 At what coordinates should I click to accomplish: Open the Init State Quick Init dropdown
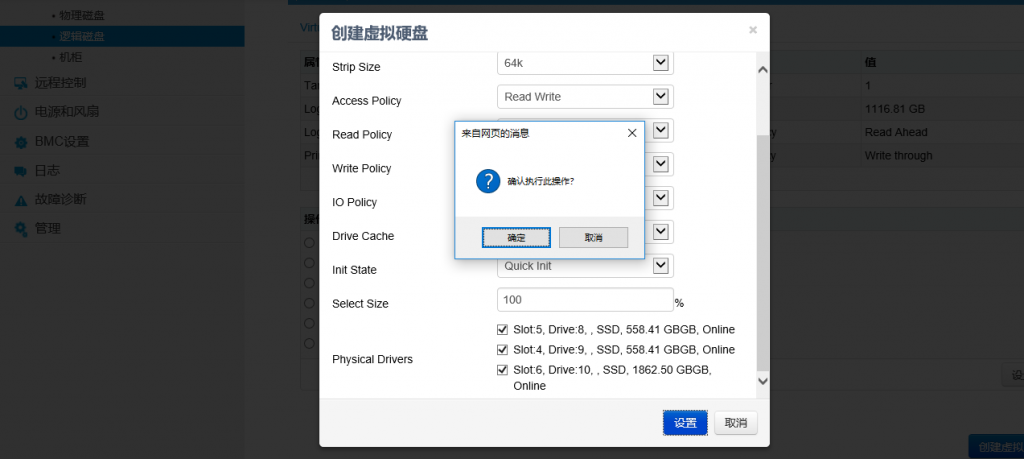(x=660, y=266)
